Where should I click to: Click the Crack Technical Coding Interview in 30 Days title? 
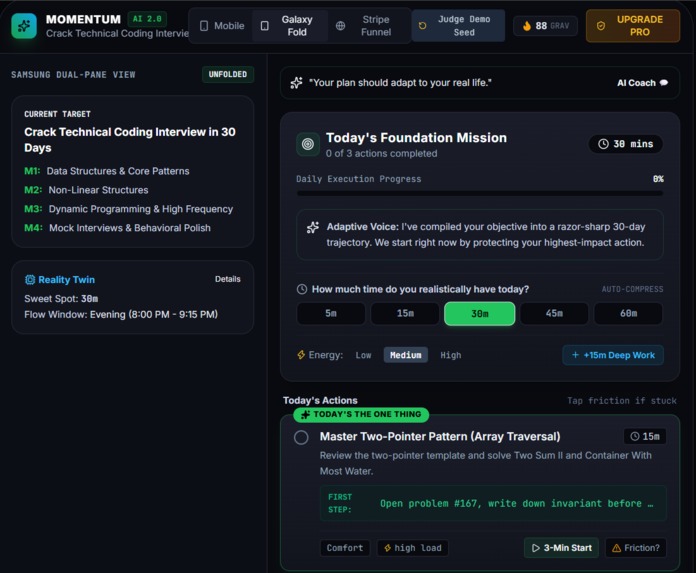130,140
